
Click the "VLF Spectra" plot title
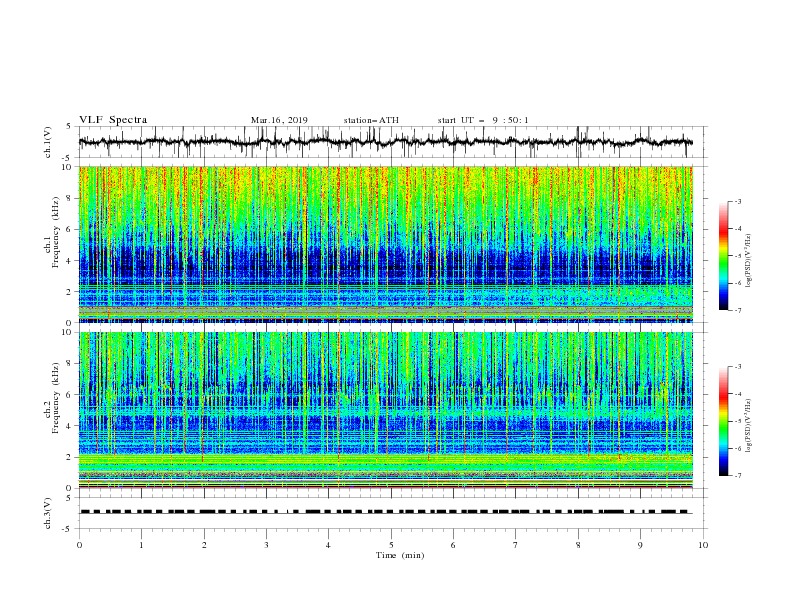click(x=113, y=120)
